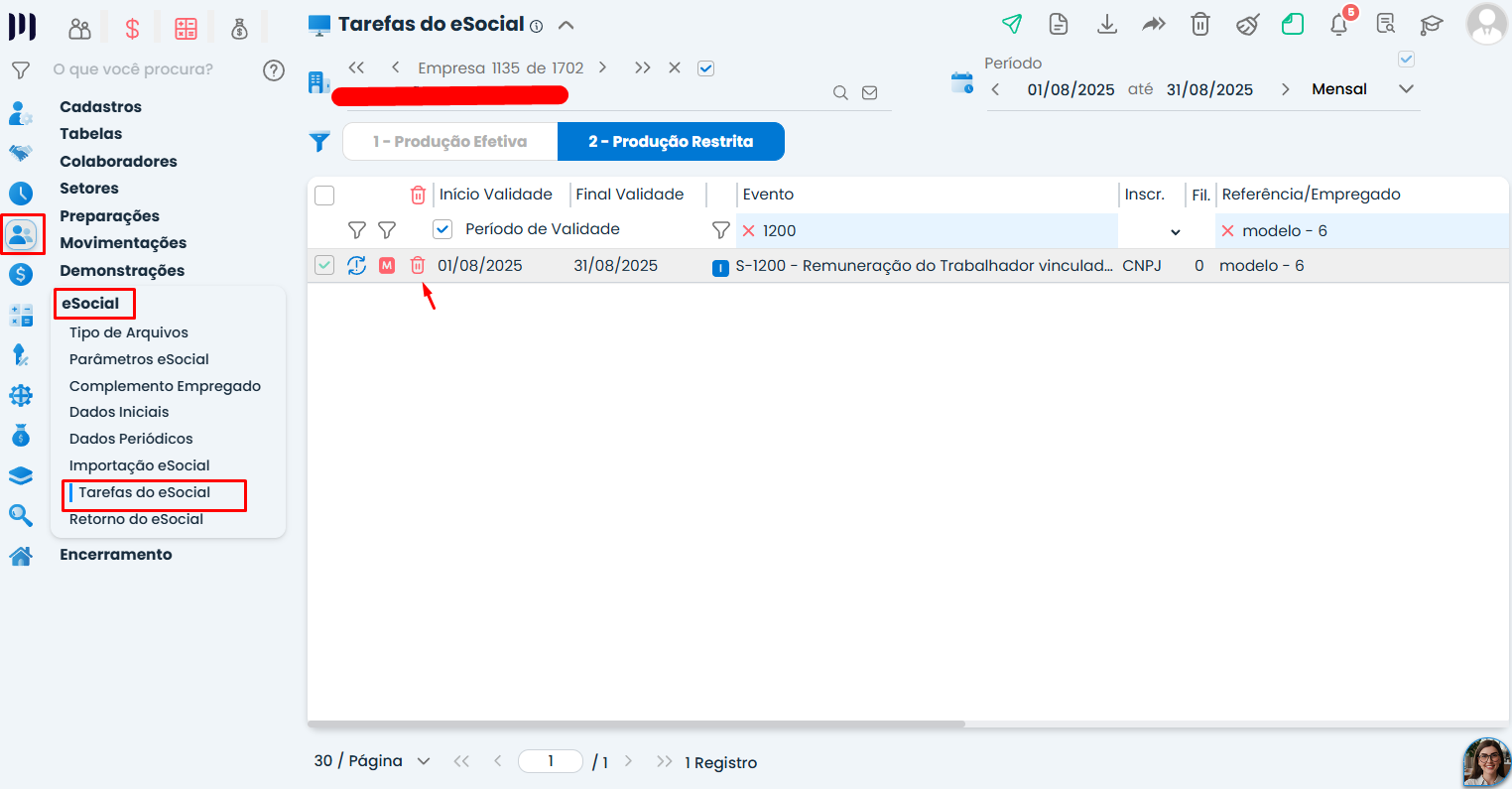Click the clock icon in left sidebar
Image resolution: width=1512 pixels, height=789 pixels.
pos(21,194)
